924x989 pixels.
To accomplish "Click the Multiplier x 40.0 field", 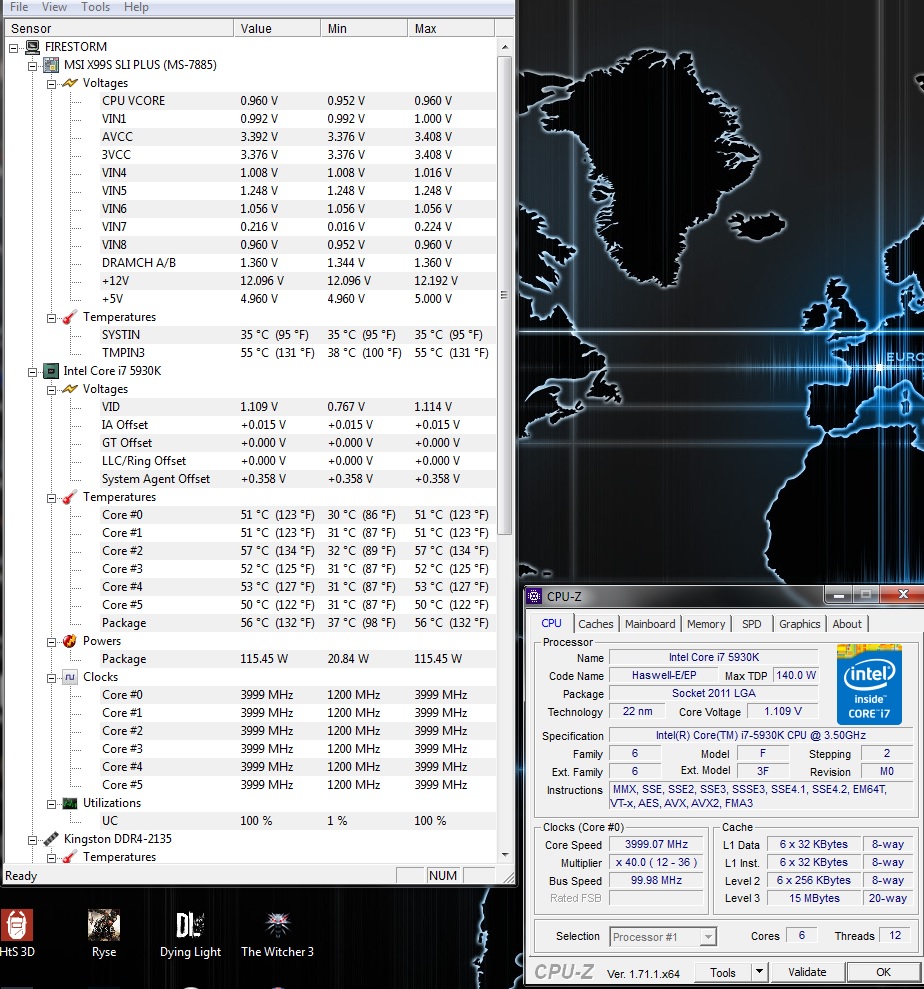I will point(656,862).
